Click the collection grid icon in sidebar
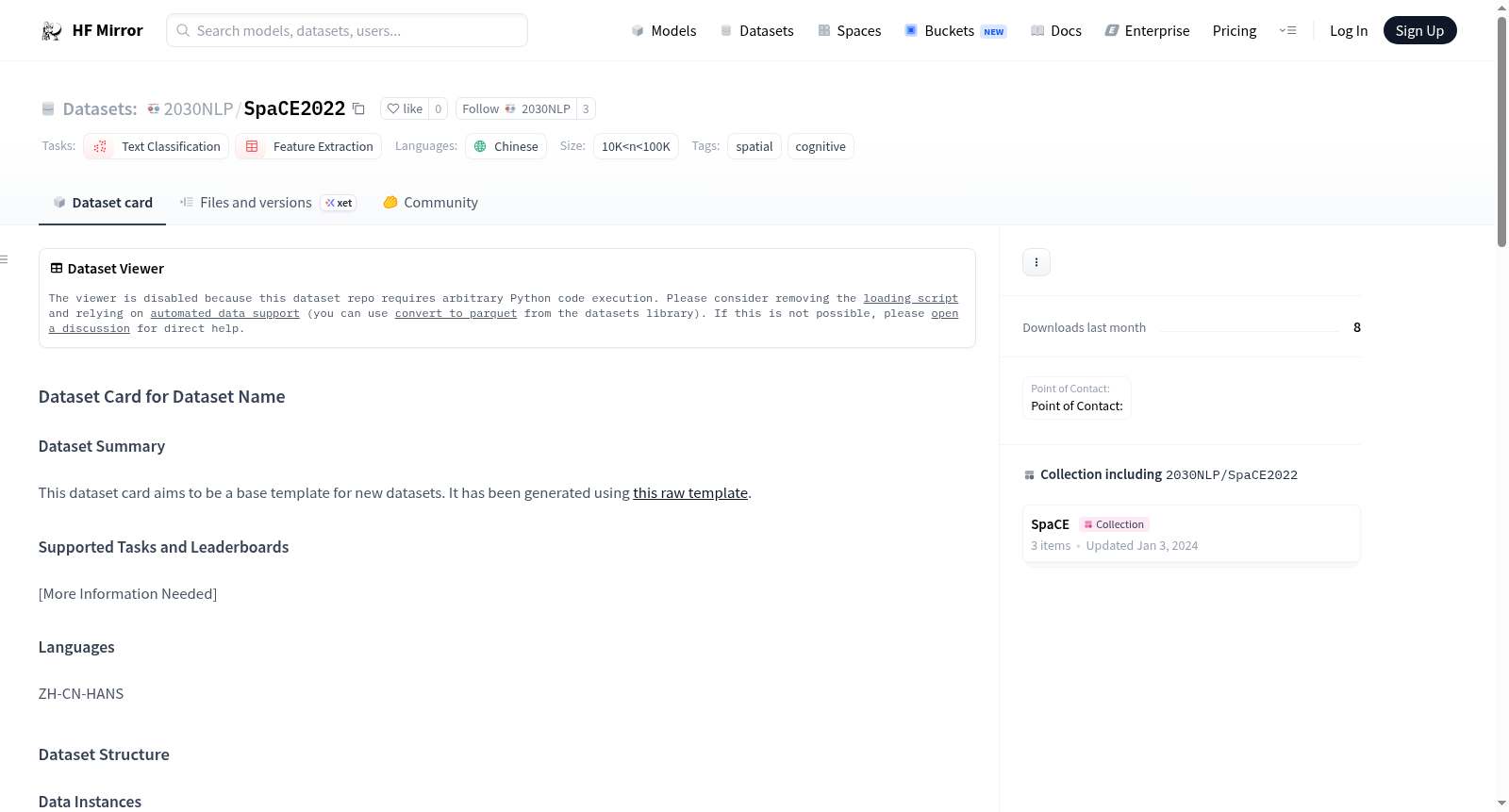The width and height of the screenshot is (1509, 812). click(1029, 475)
